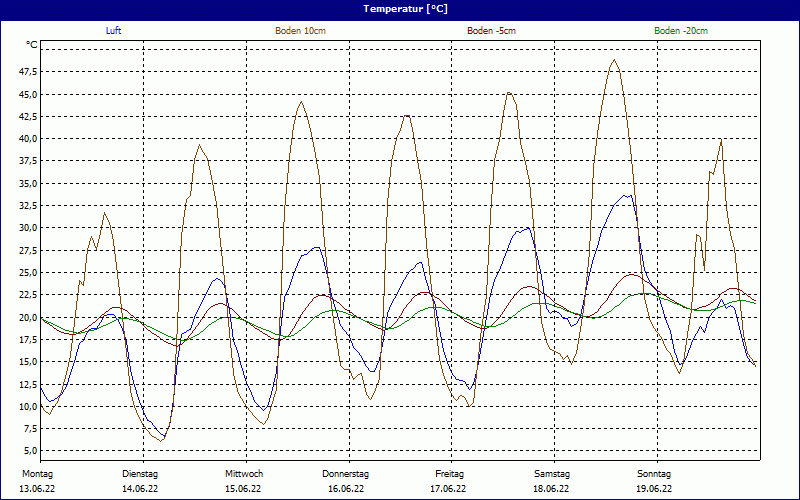Click the 15,0 y-axis value
The image size is (800, 500).
(x=28, y=362)
